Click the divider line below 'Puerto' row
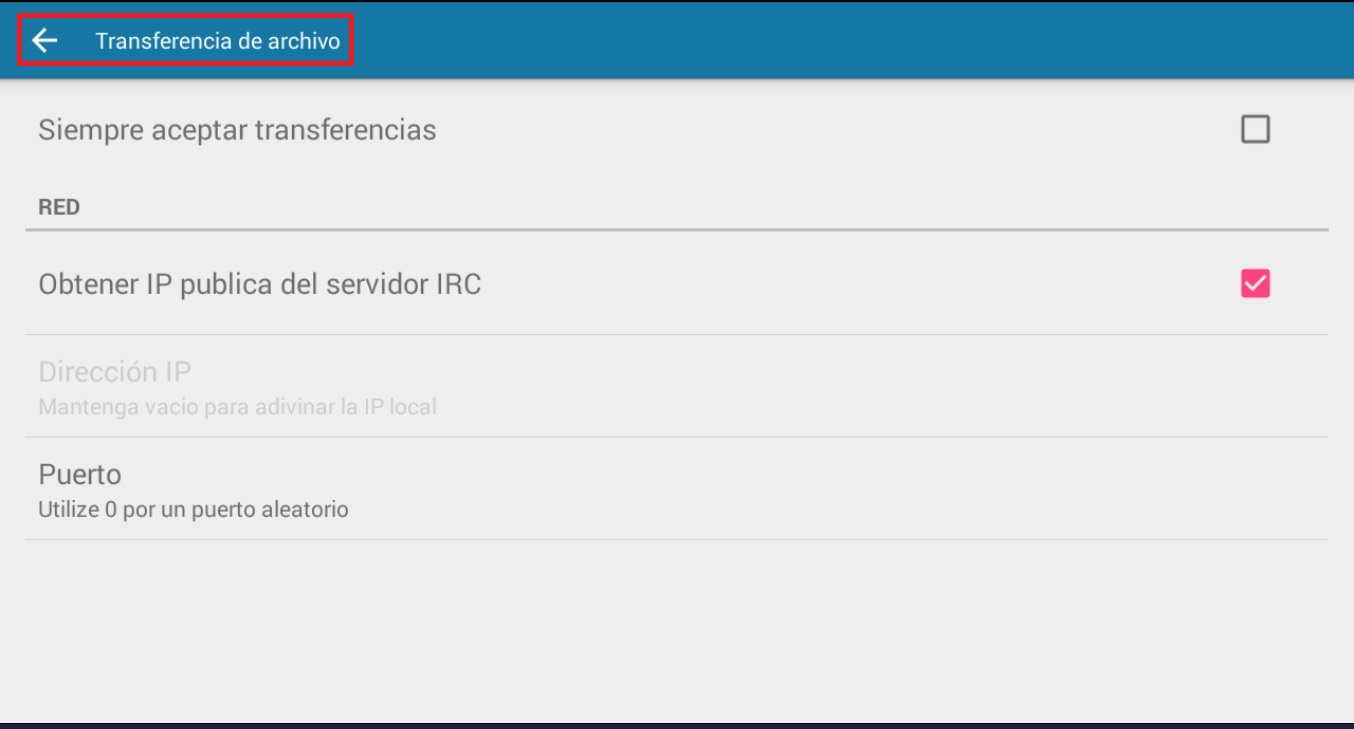Viewport: 1354px width, 729px height. (x=676, y=540)
